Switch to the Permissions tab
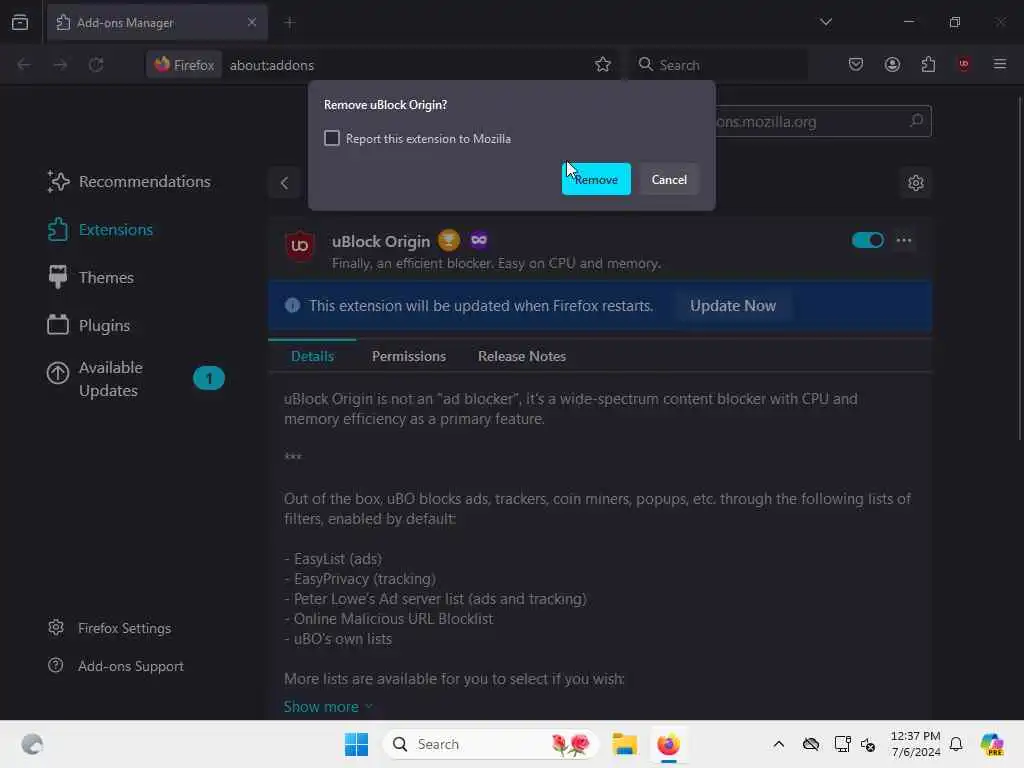 [409, 356]
